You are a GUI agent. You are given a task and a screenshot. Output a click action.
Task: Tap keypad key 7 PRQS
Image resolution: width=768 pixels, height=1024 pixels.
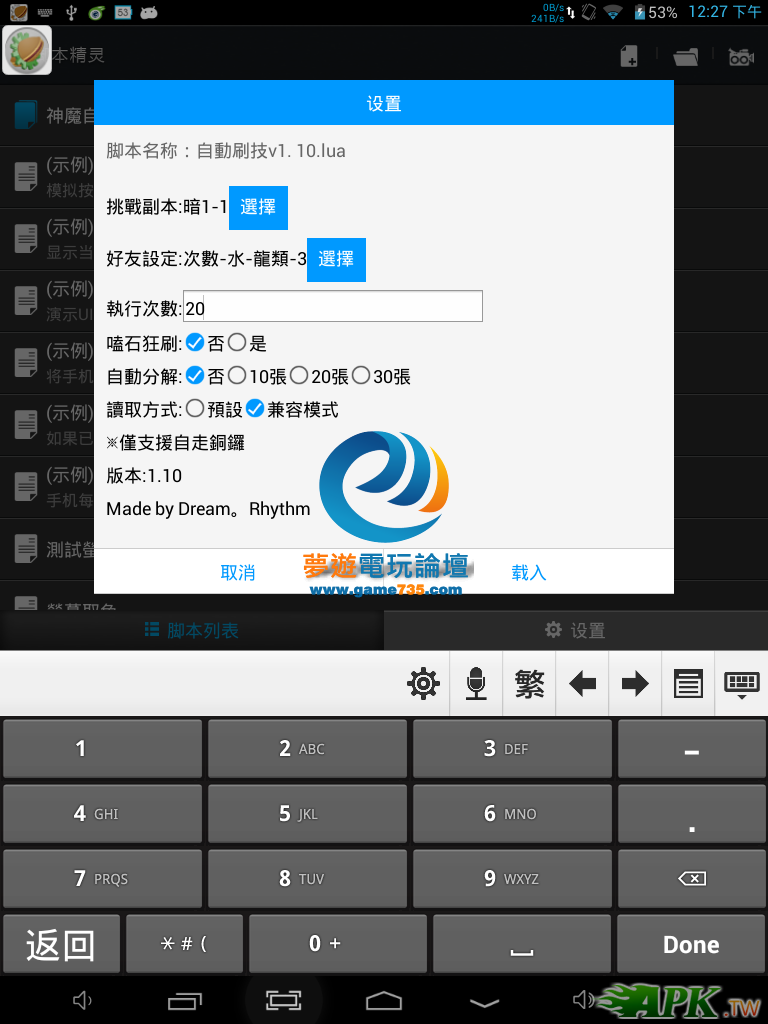tap(103, 878)
